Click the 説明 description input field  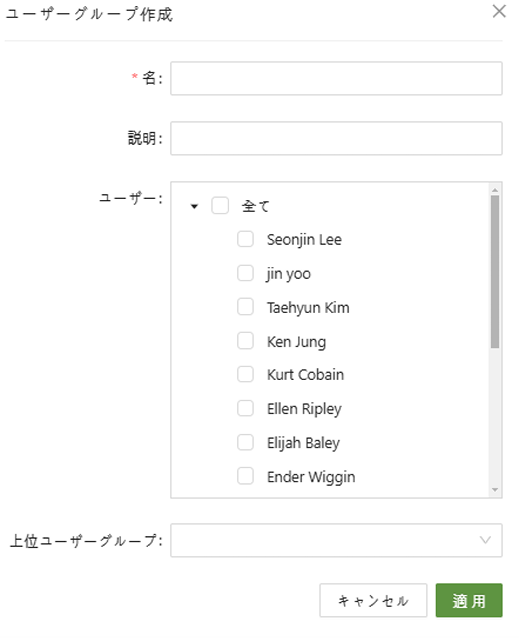[336, 138]
